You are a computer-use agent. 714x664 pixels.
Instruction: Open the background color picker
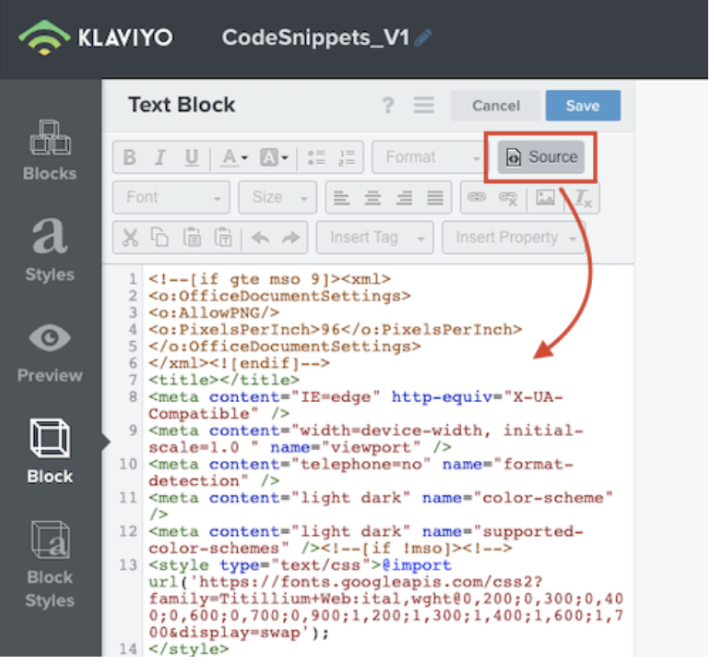(274, 158)
